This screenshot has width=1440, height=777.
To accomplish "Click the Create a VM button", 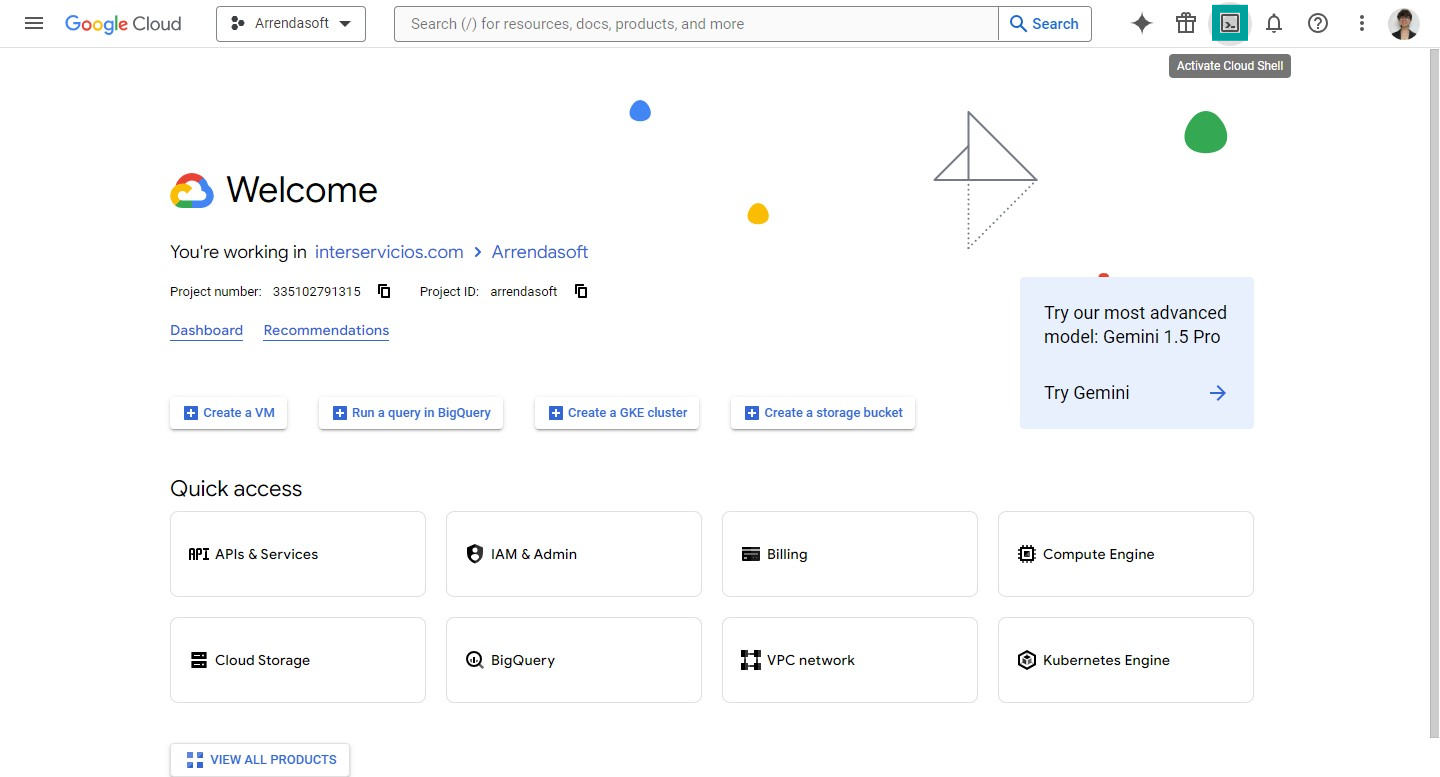I will 229,413.
